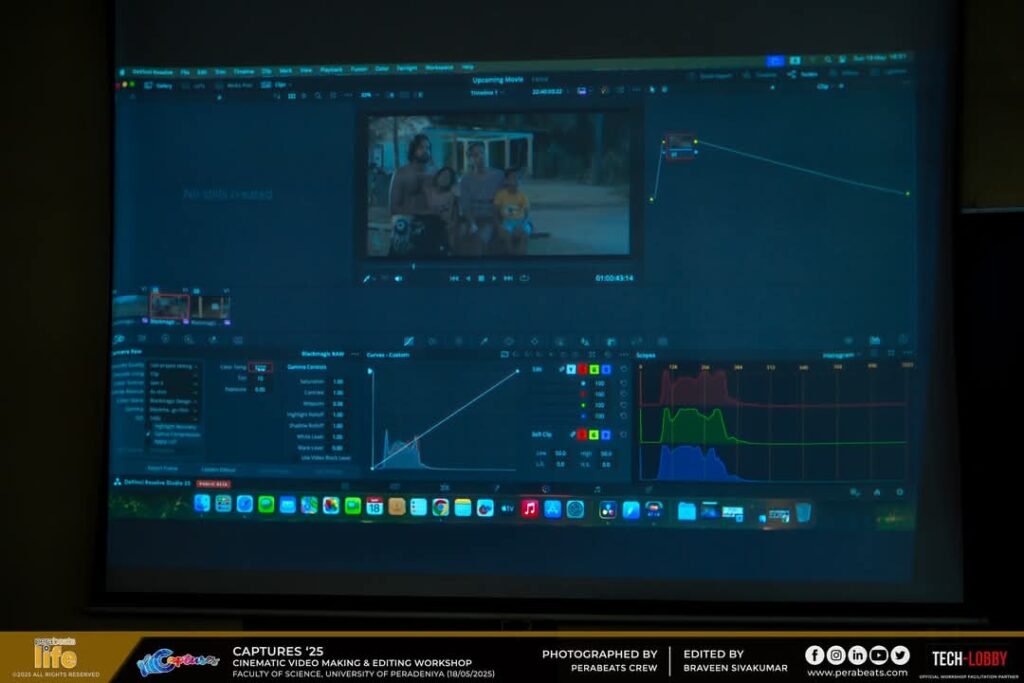Open the Fairlight menu
The width and height of the screenshot is (1024, 683).
click(x=407, y=68)
